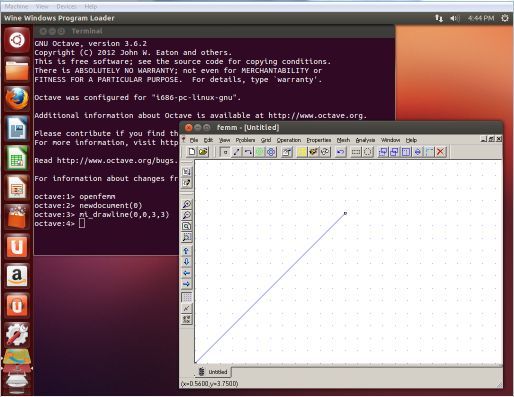Image resolution: width=514 pixels, height=397 pixels.
Task: Select the green block labels mode
Action: [x=259, y=152]
